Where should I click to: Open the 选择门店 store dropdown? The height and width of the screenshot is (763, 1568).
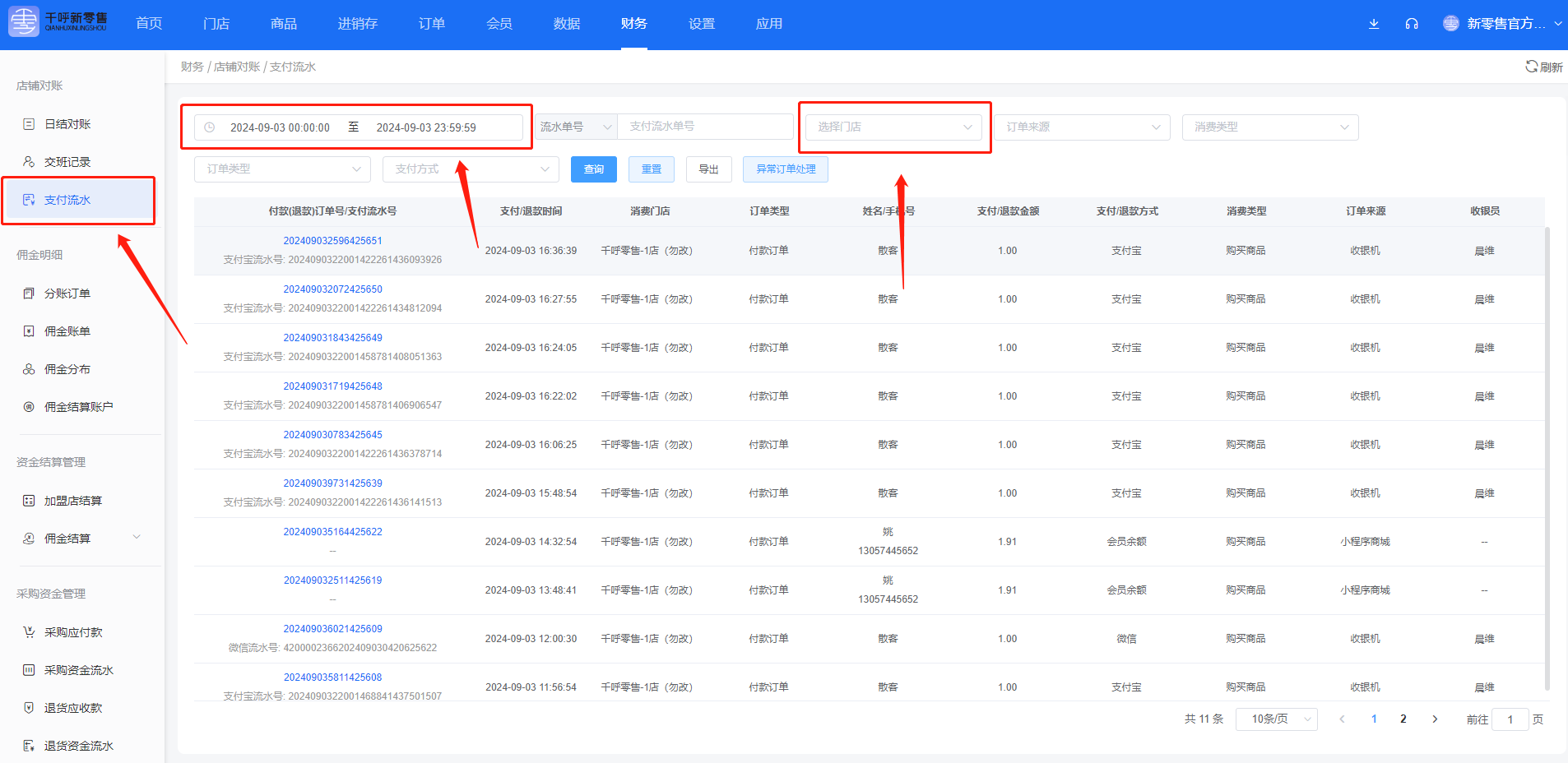tap(894, 127)
